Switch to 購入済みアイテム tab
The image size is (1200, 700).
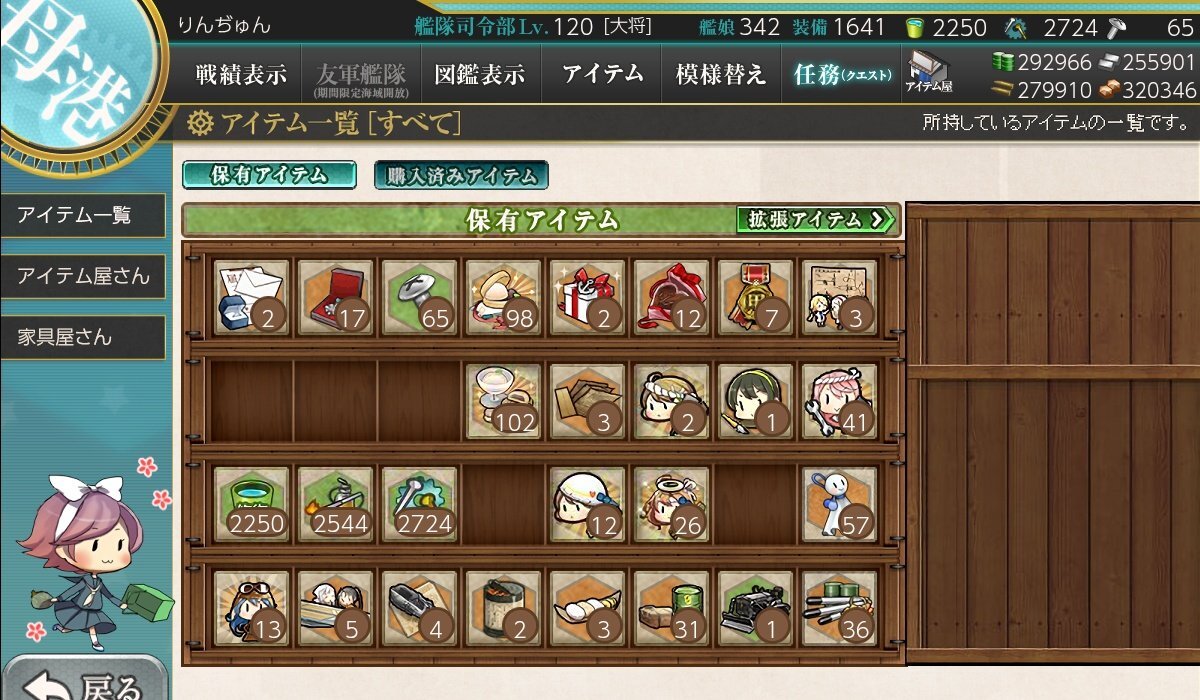tap(461, 175)
